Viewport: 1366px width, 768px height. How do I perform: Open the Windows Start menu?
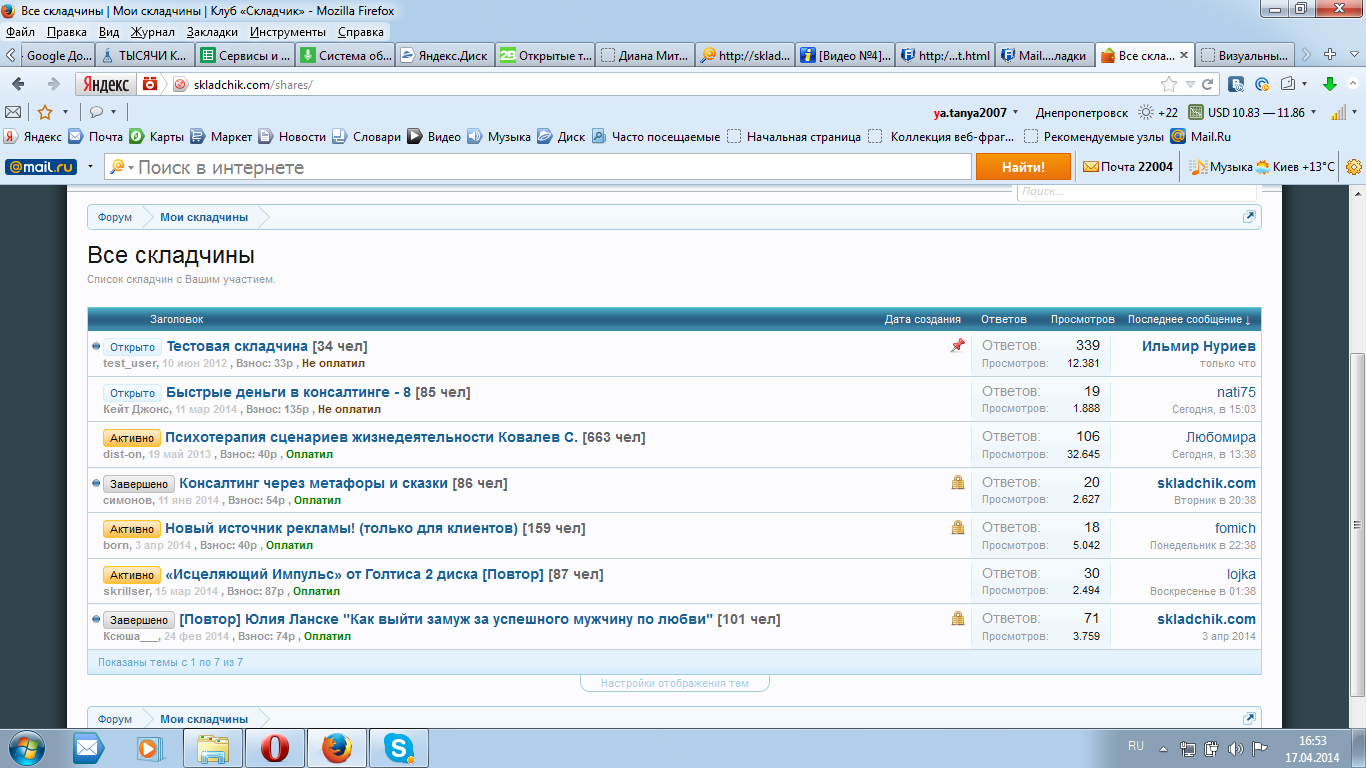(25, 747)
